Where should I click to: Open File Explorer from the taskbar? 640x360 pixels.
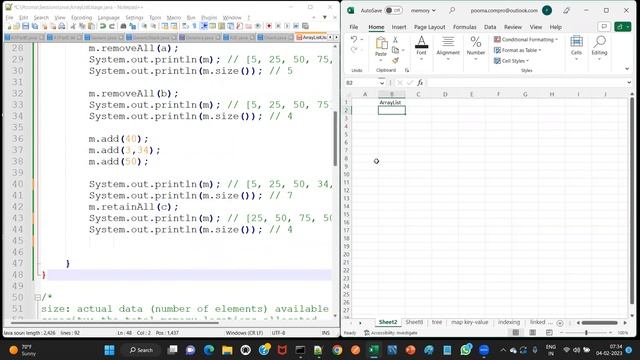pyautogui.click(x=227, y=350)
